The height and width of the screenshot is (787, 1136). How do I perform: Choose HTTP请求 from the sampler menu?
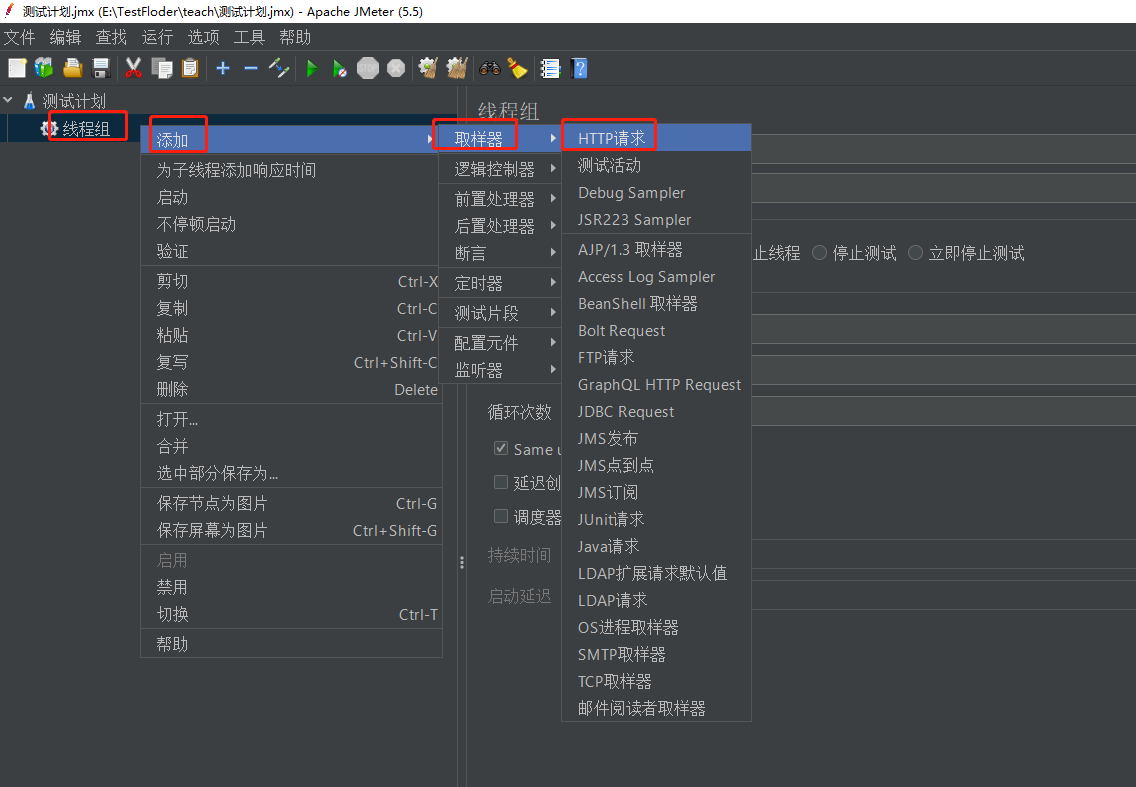tap(611, 138)
